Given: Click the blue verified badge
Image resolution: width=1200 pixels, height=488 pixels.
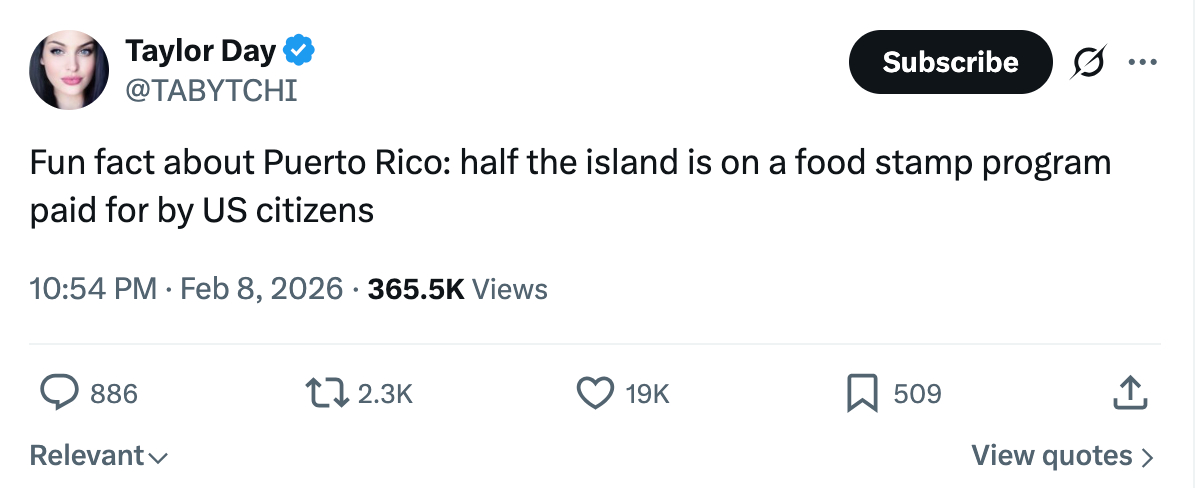Looking at the screenshot, I should click(x=300, y=49).
